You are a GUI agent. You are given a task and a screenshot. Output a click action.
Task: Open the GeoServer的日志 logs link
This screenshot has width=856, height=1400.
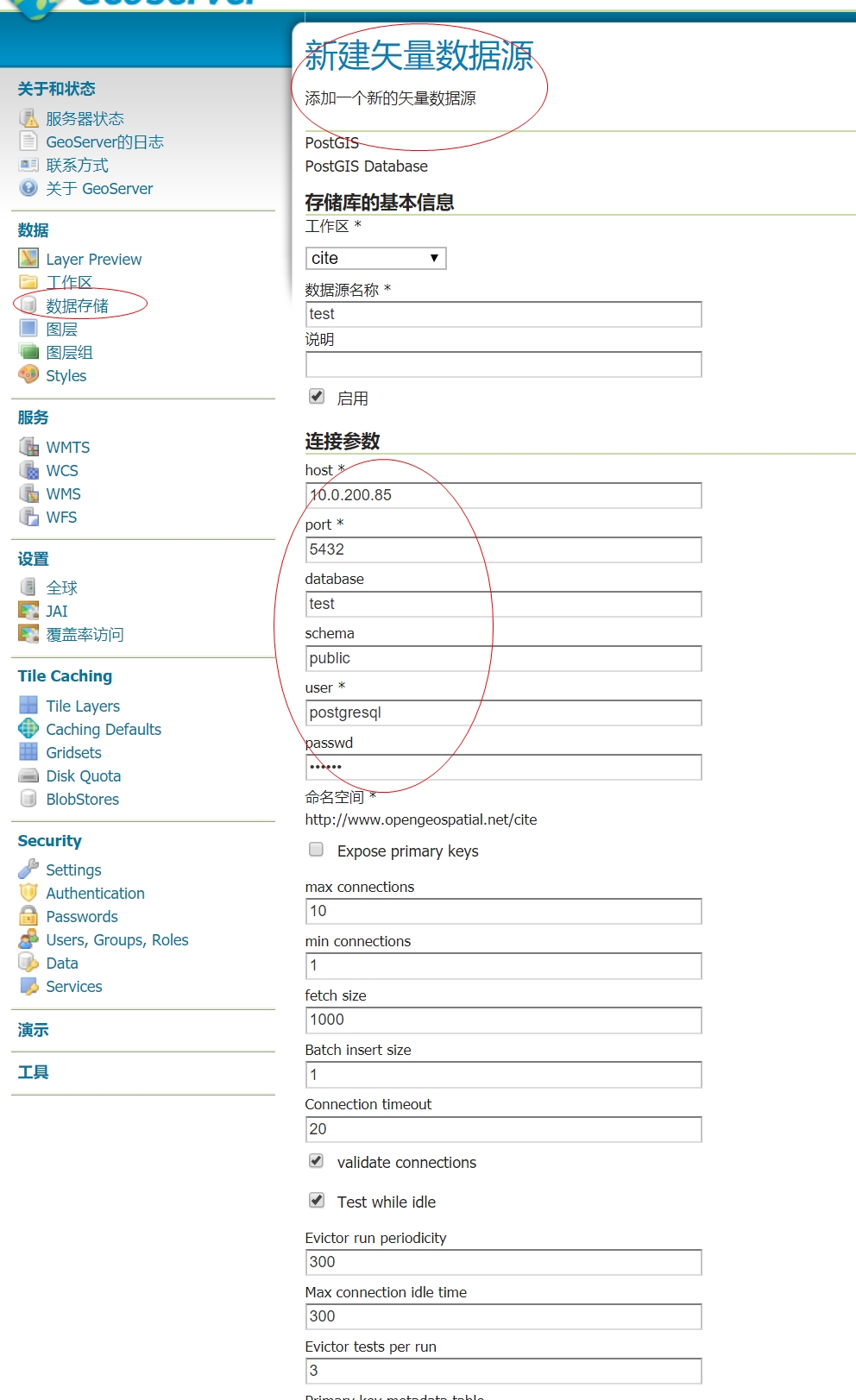pos(104,141)
